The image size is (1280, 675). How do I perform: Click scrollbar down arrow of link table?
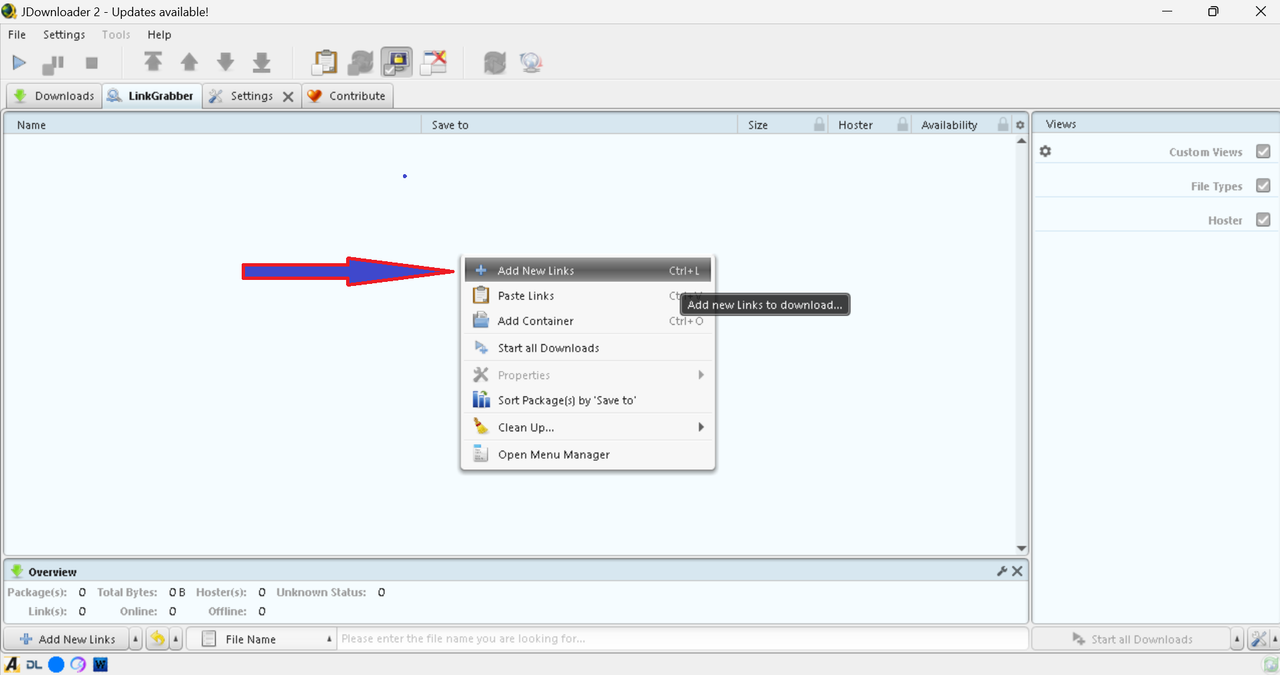click(1021, 548)
